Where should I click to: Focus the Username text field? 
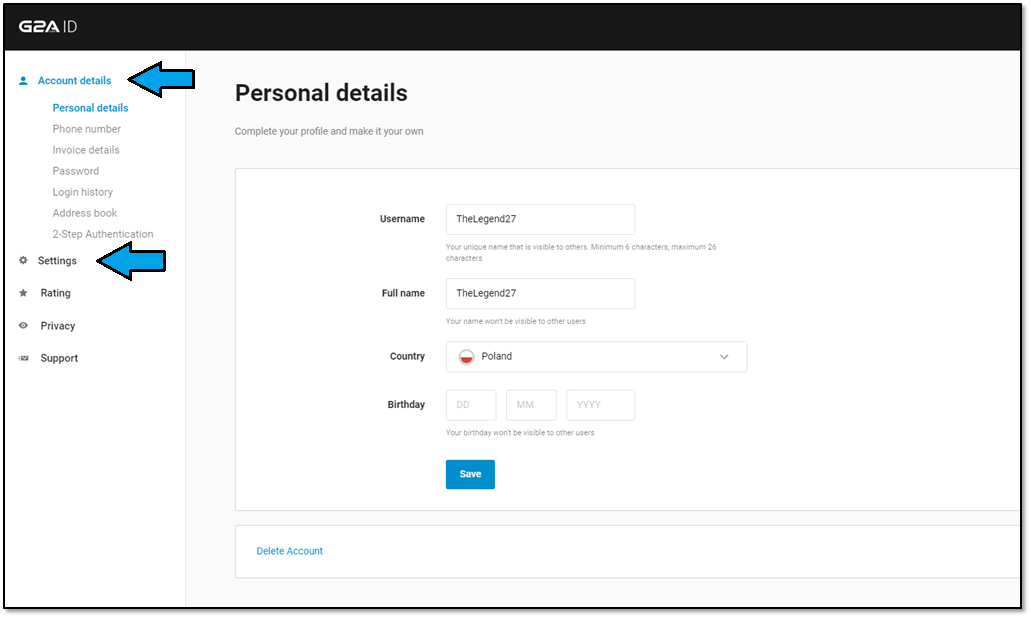tap(540, 219)
